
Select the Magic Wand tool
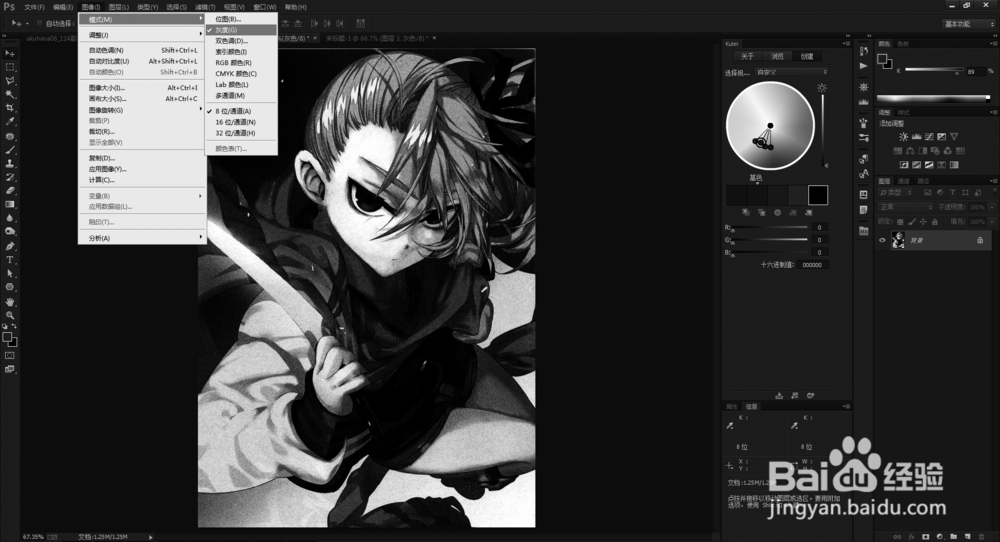click(10, 94)
